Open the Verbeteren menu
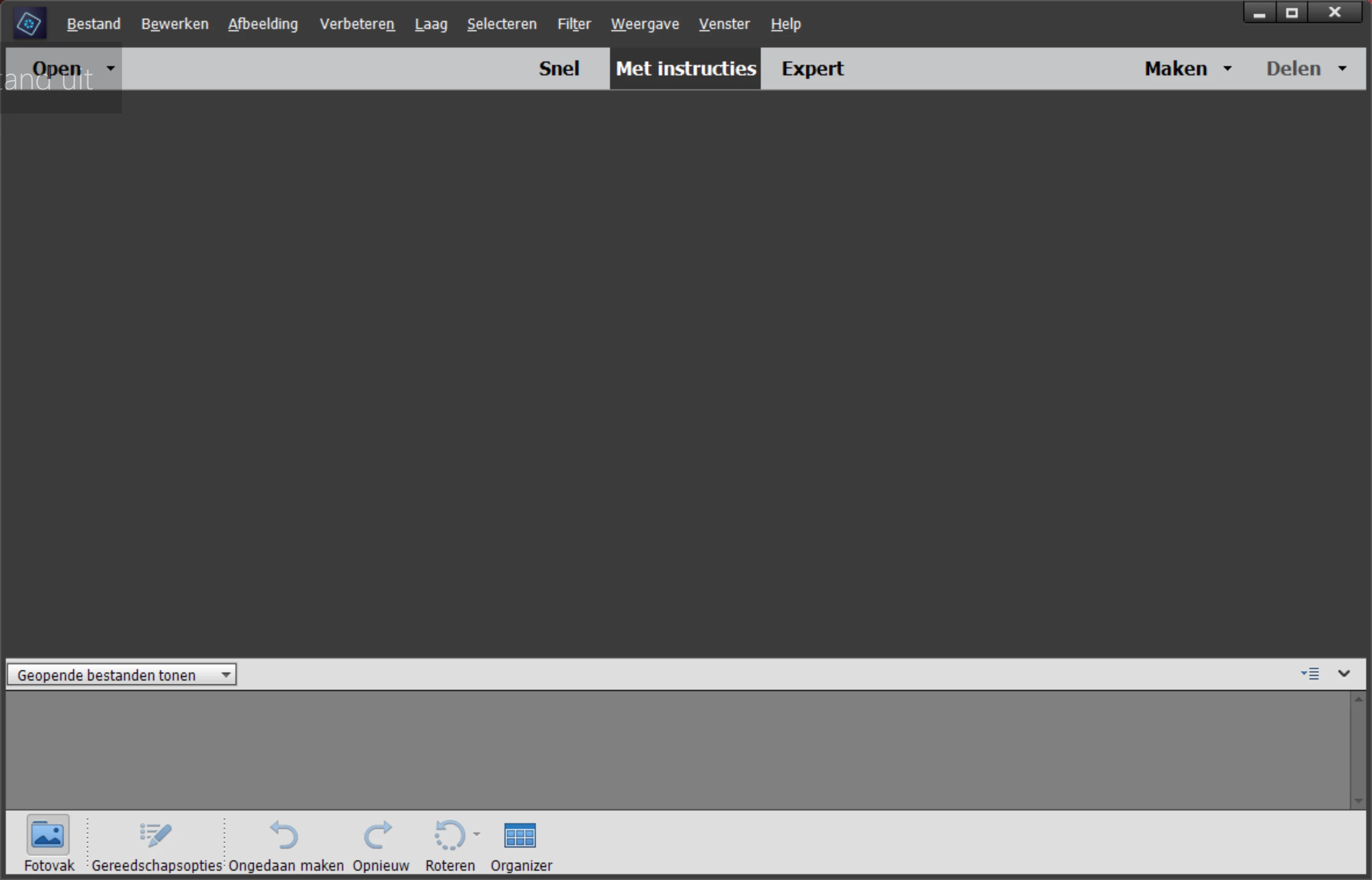Image resolution: width=1372 pixels, height=880 pixels. [357, 24]
